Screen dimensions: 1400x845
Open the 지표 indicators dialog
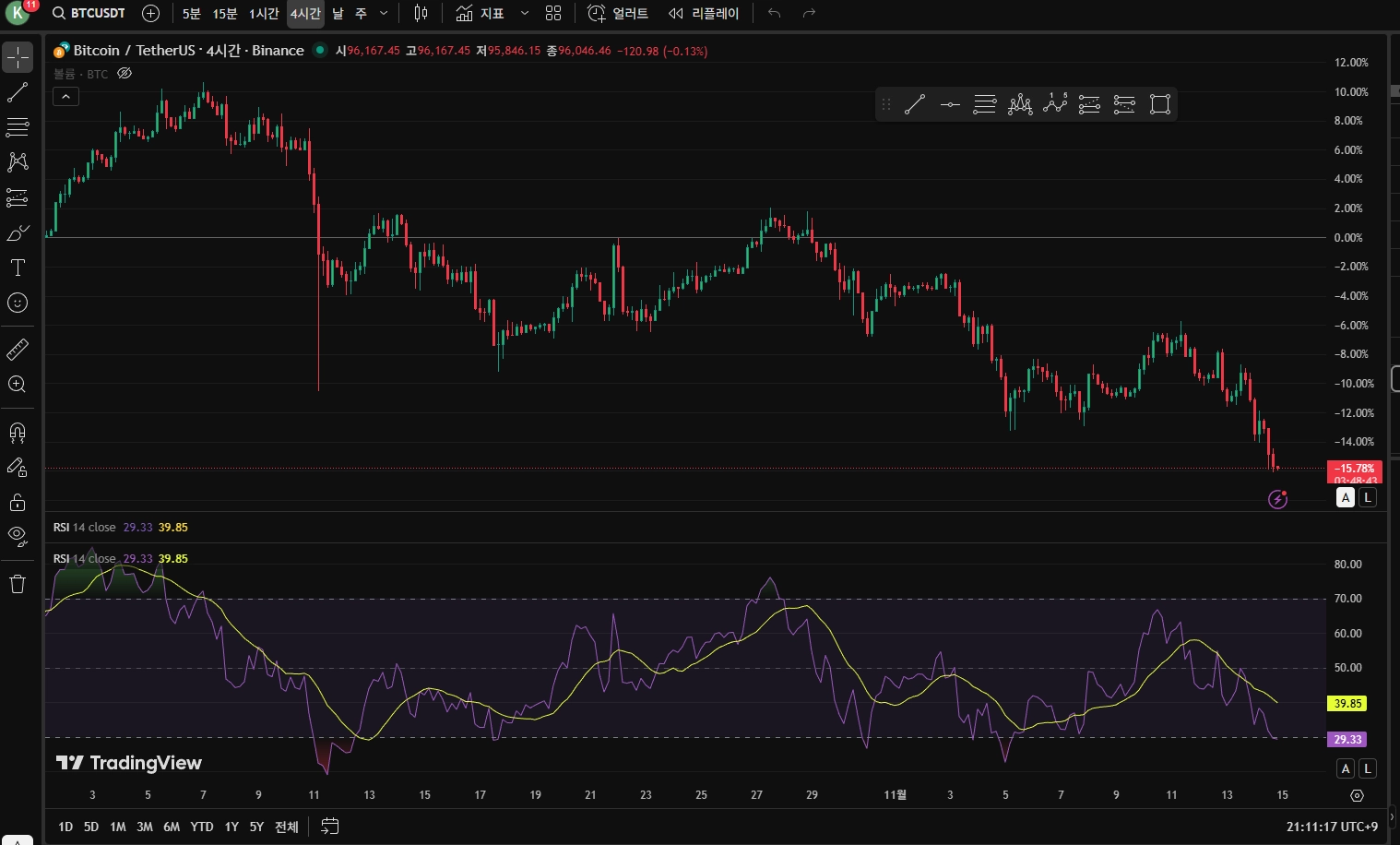click(480, 14)
